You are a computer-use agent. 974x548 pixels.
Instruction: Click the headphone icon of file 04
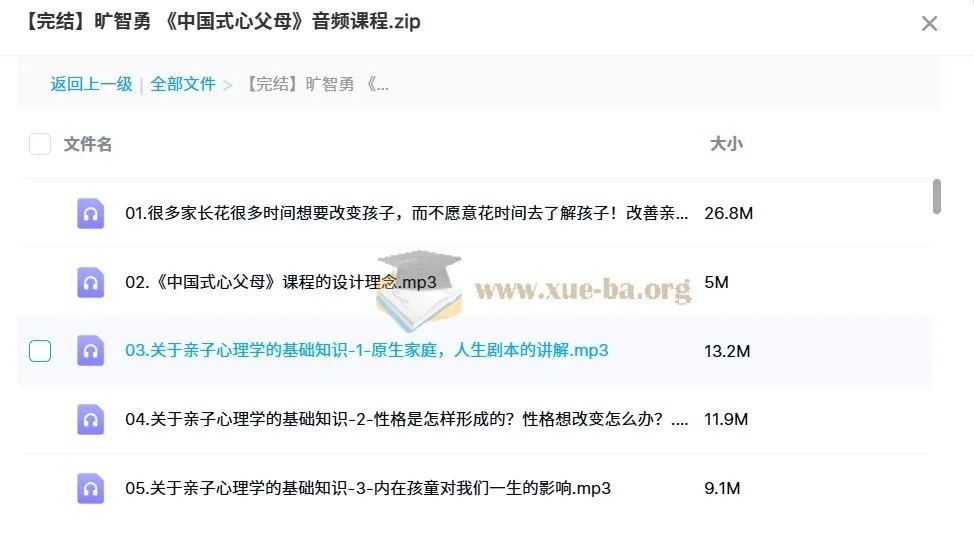91,419
